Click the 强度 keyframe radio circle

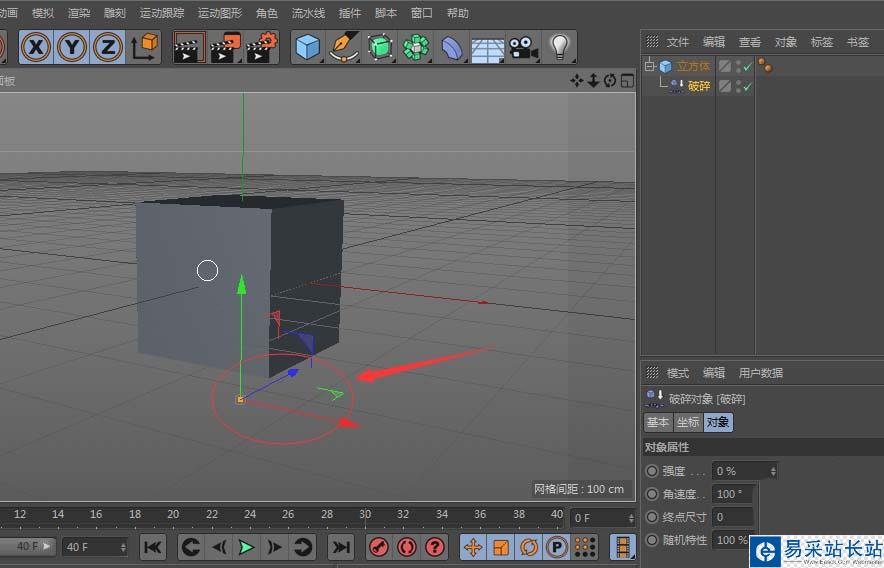652,470
